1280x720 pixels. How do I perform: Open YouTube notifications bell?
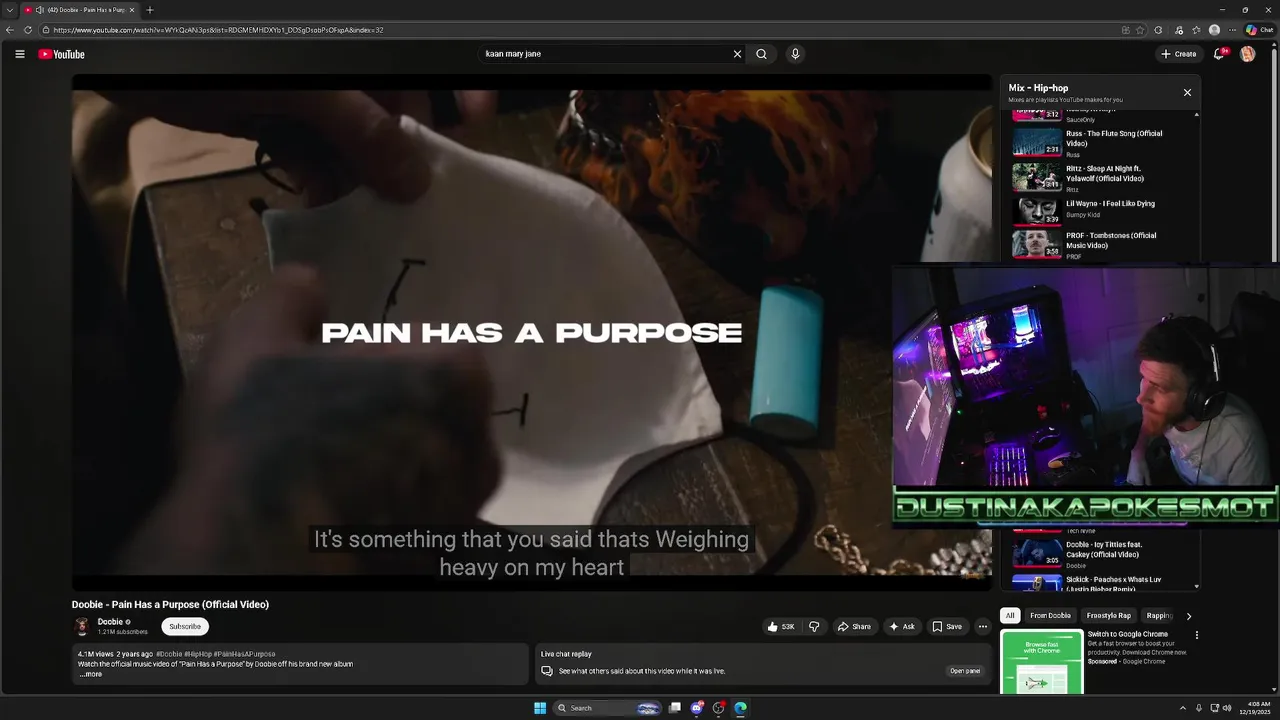click(1219, 54)
